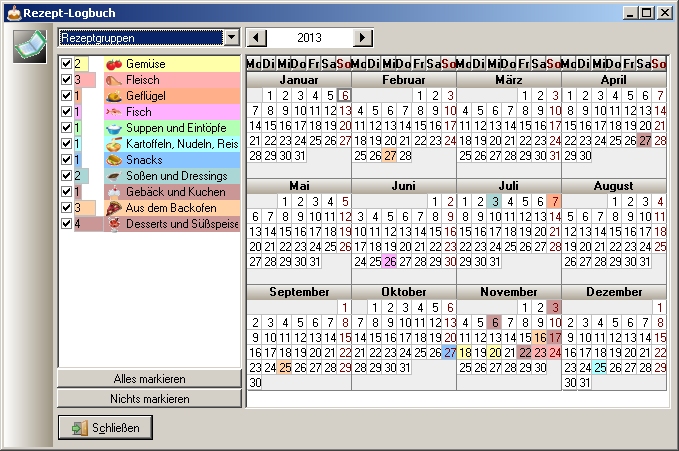
Task: Select the roast chicken Geflügel icon
Action: coord(113,96)
